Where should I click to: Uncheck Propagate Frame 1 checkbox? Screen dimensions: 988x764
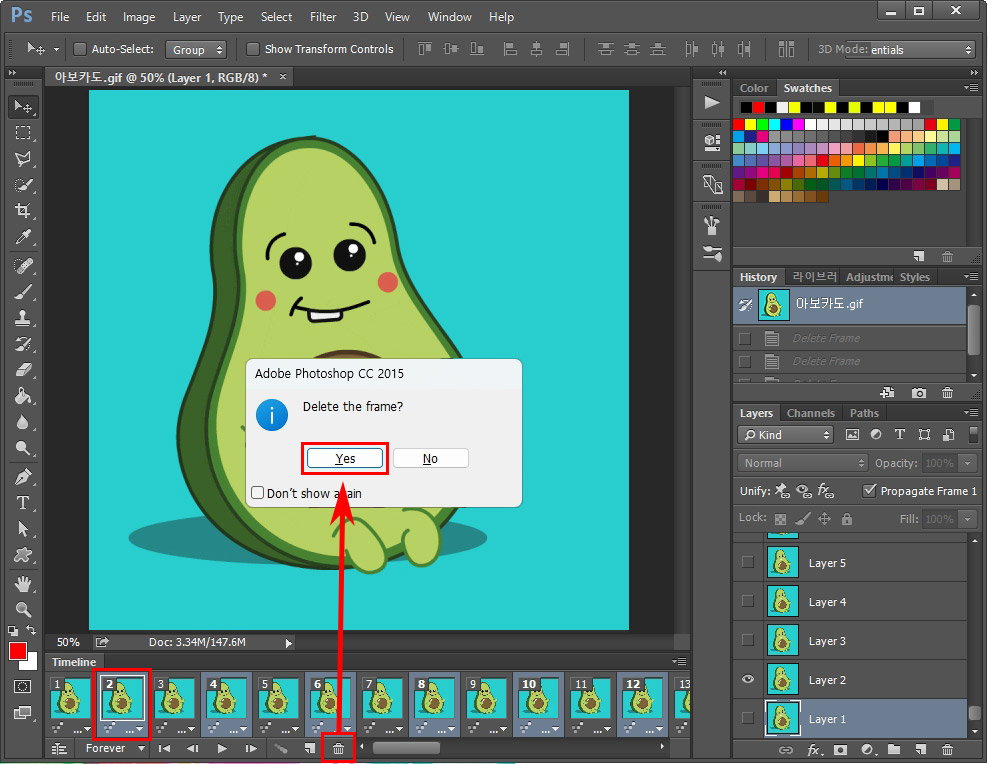[870, 490]
